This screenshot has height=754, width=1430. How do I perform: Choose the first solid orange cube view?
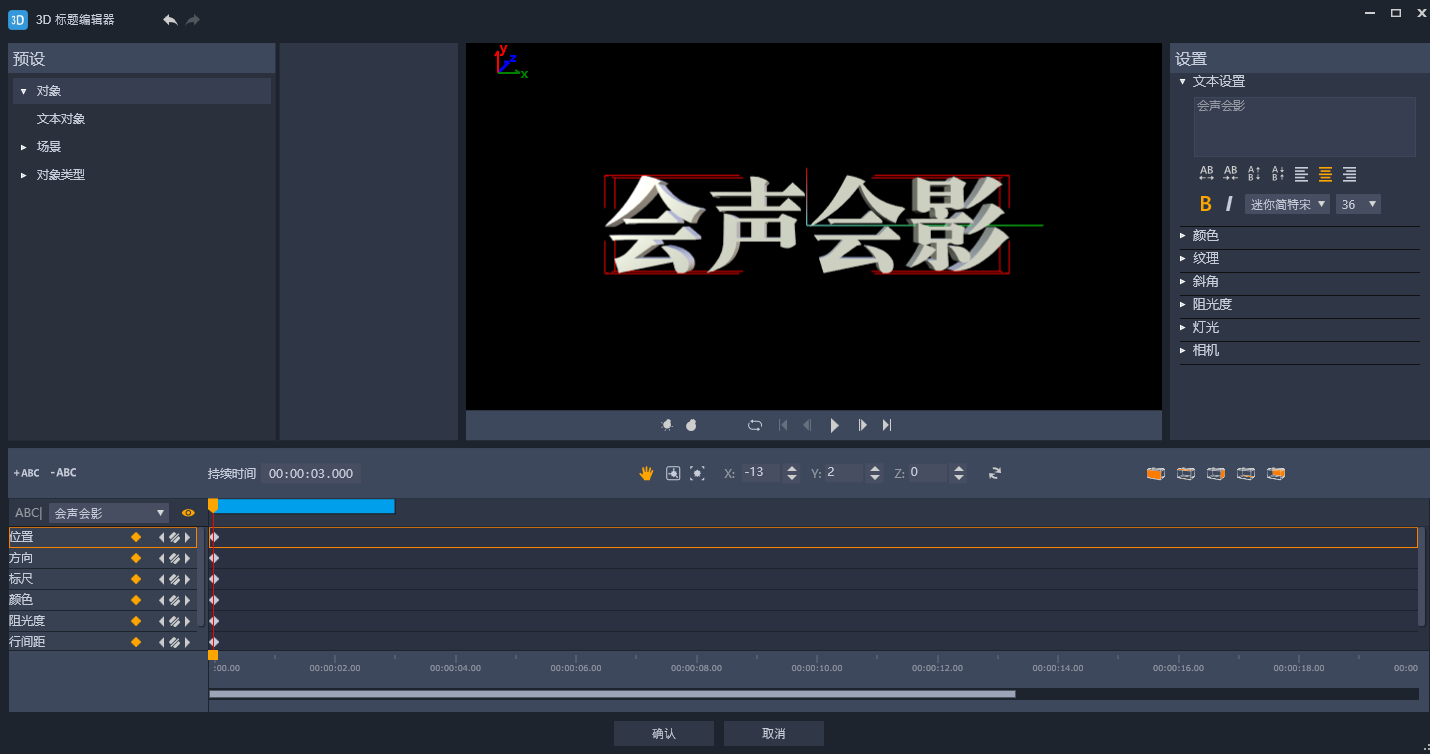click(x=1156, y=473)
